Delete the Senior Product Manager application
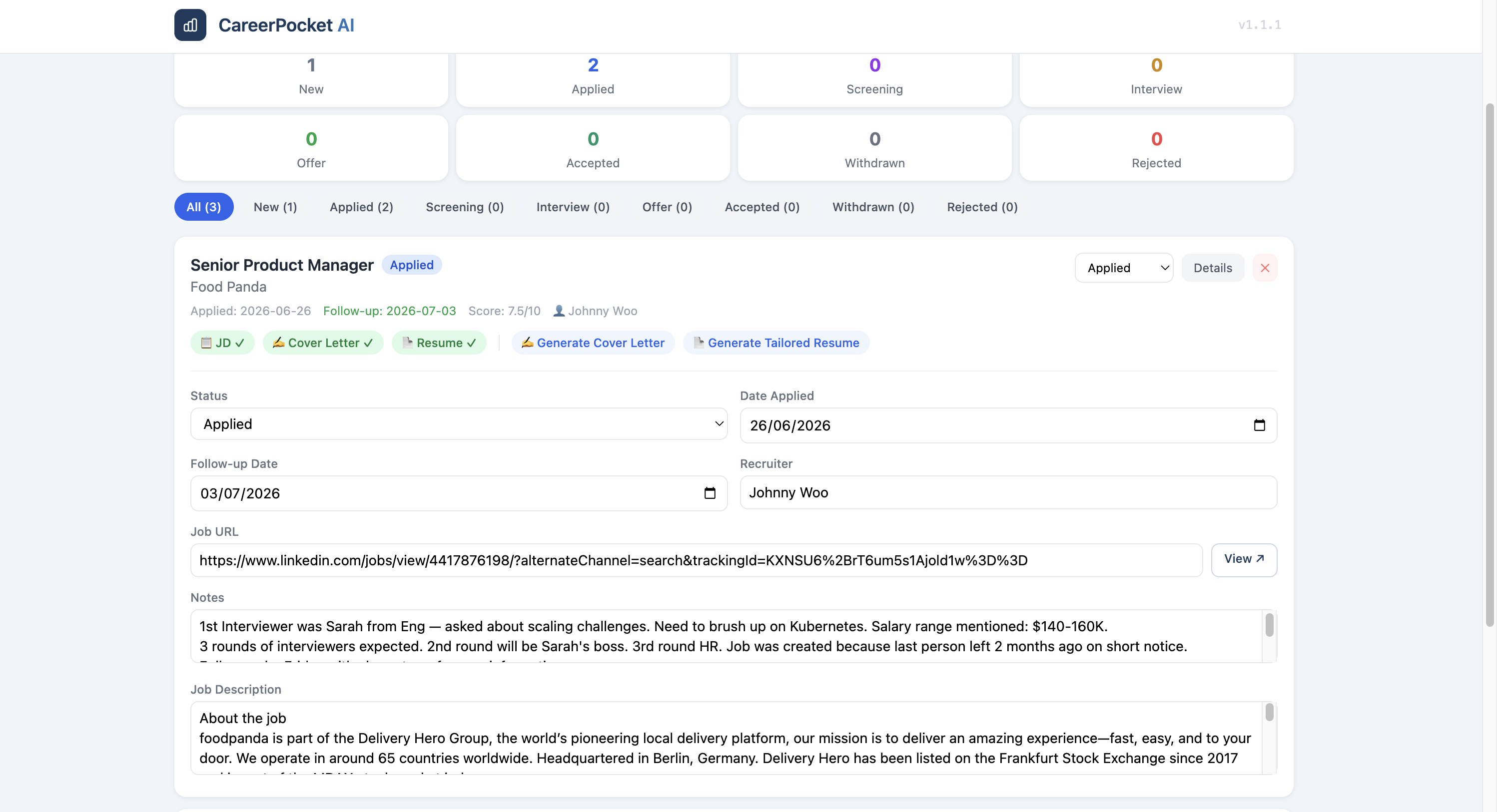The height and width of the screenshot is (812, 1497). click(x=1265, y=268)
